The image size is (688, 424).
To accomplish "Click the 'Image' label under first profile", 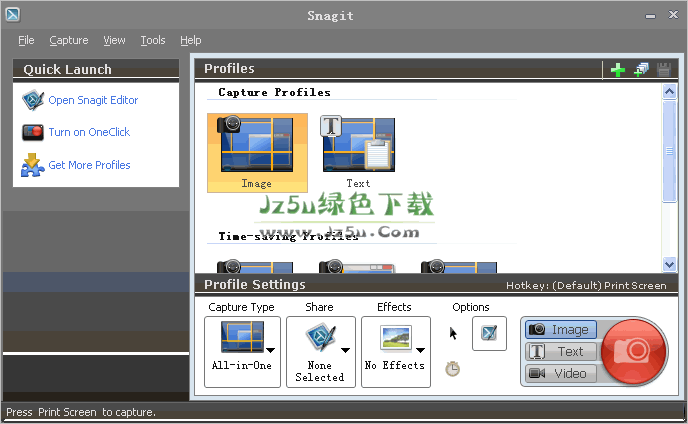I will 257,183.
